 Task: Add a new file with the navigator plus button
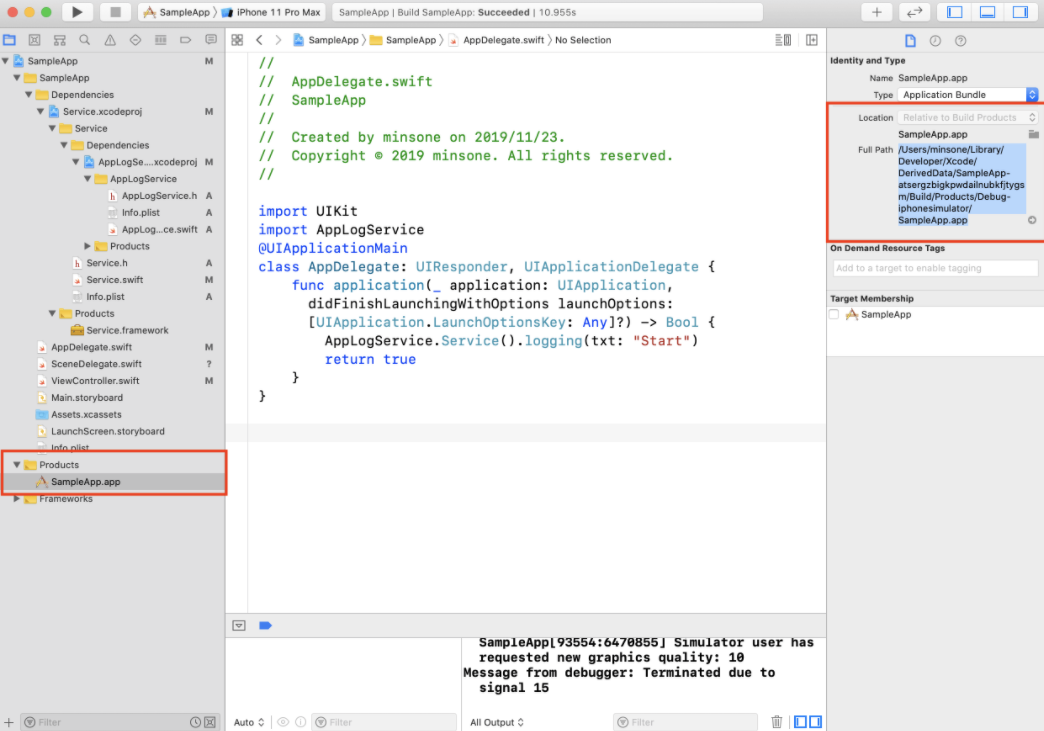click(9, 722)
